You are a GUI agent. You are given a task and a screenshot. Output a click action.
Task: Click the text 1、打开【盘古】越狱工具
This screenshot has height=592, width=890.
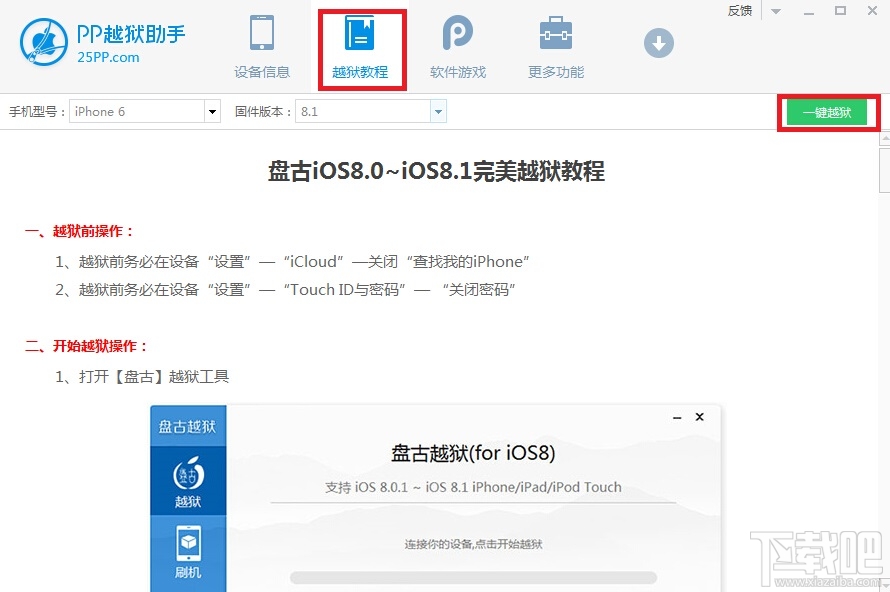point(142,376)
